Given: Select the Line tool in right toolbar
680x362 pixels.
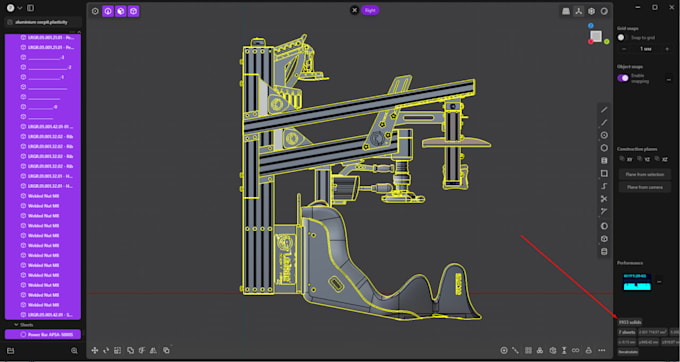Looking at the screenshot, I should click(x=604, y=110).
